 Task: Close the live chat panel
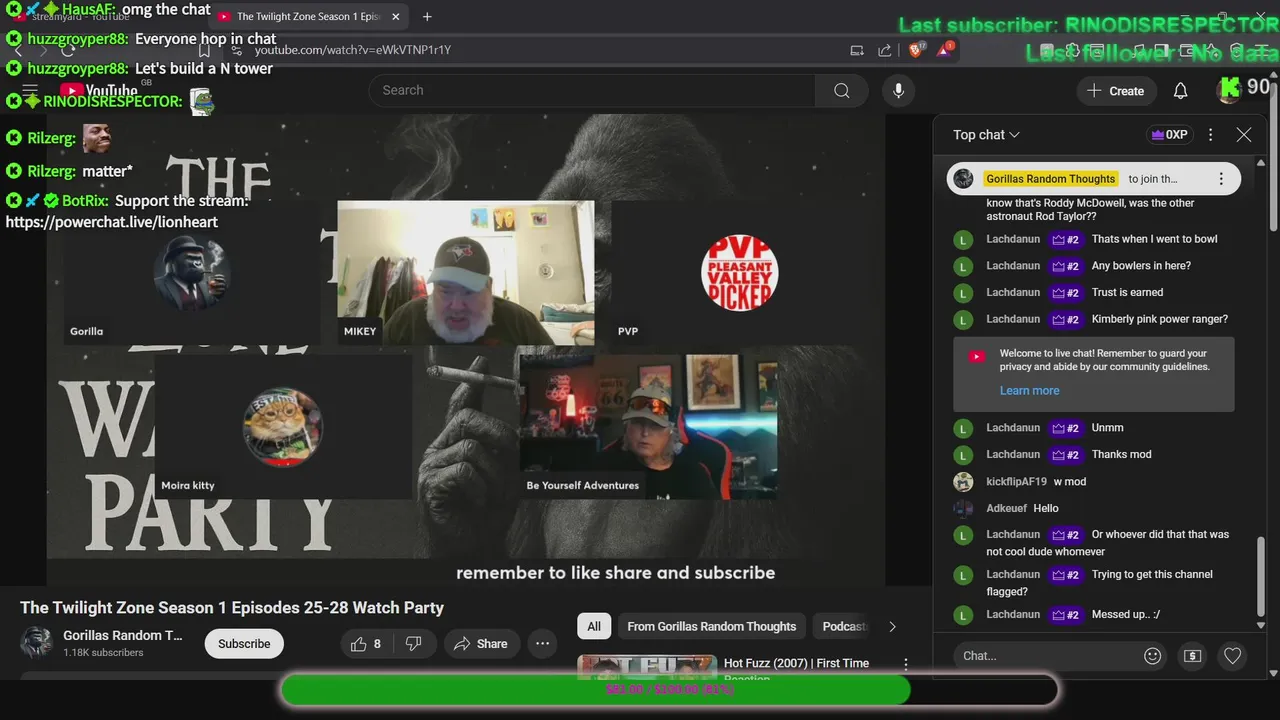click(1244, 135)
